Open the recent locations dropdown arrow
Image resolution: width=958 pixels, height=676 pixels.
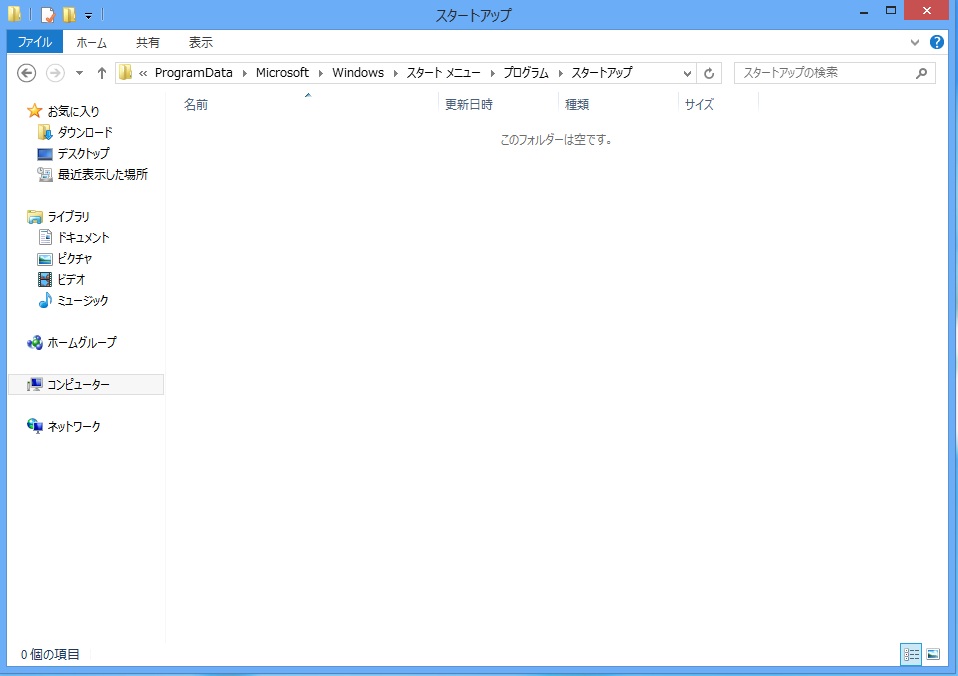click(79, 73)
